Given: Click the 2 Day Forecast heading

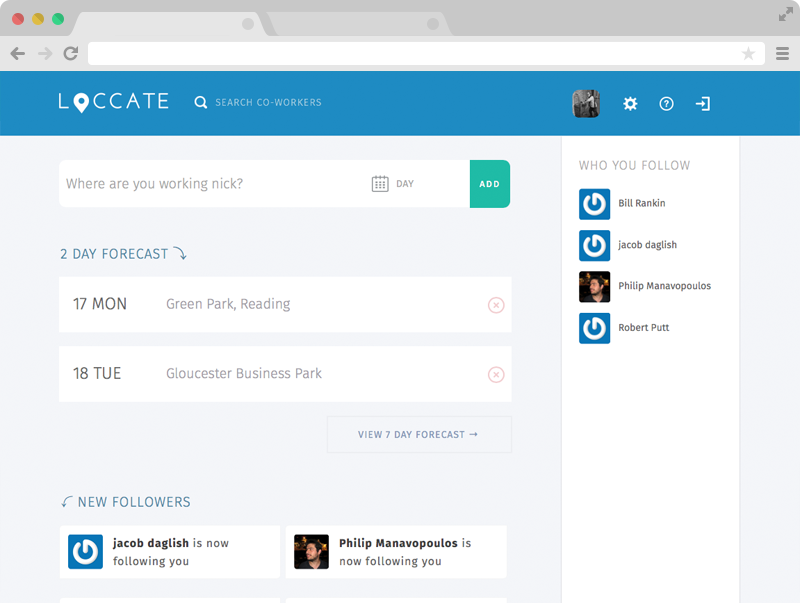Looking at the screenshot, I should tap(123, 254).
